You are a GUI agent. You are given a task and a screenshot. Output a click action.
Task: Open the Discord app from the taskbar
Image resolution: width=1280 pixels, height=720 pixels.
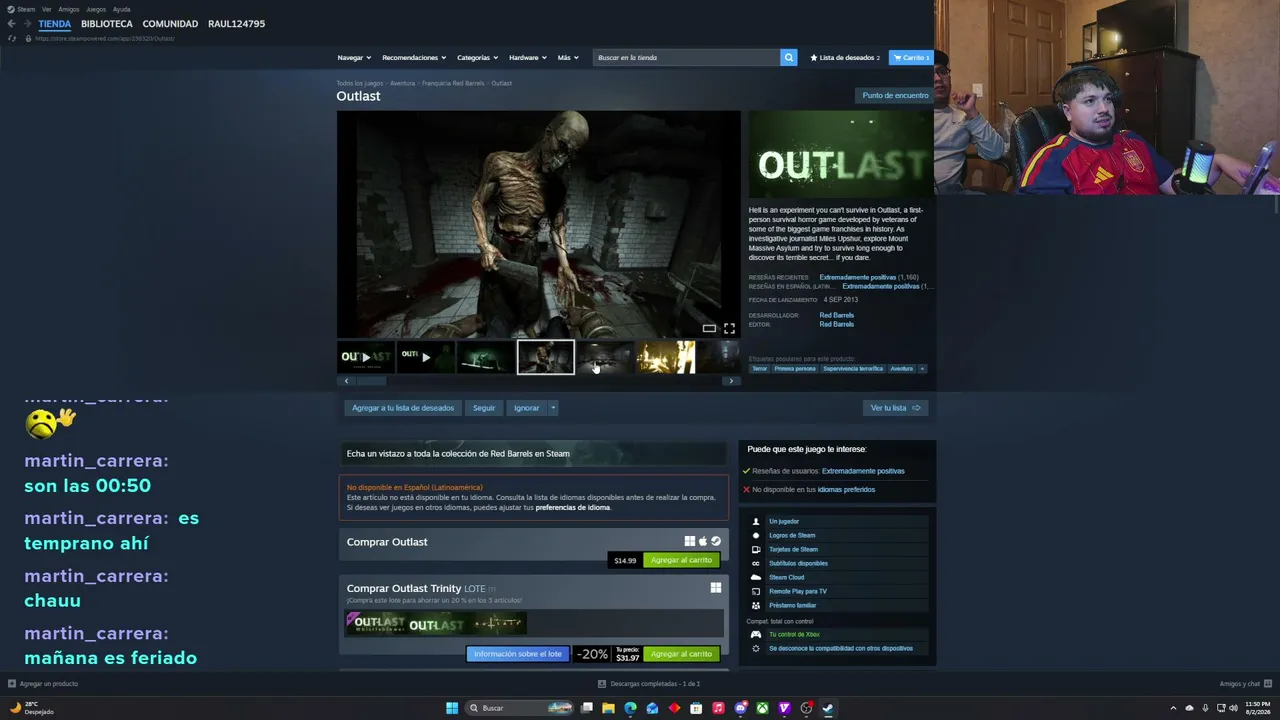[740, 708]
